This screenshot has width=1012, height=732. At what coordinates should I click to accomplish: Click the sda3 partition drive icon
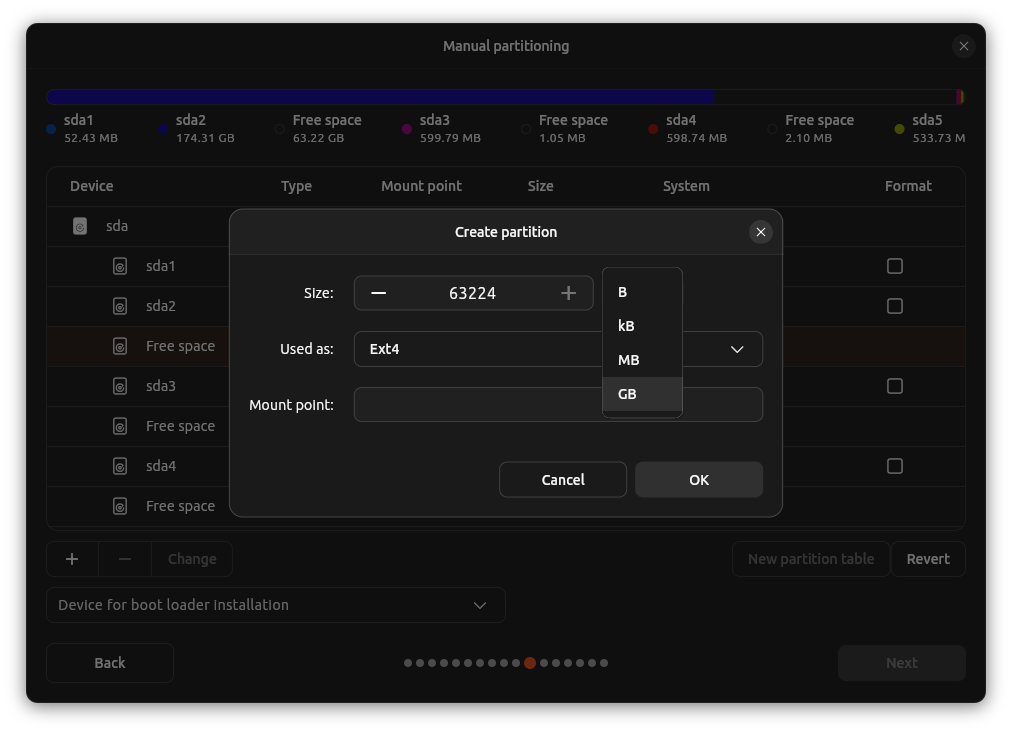120,386
